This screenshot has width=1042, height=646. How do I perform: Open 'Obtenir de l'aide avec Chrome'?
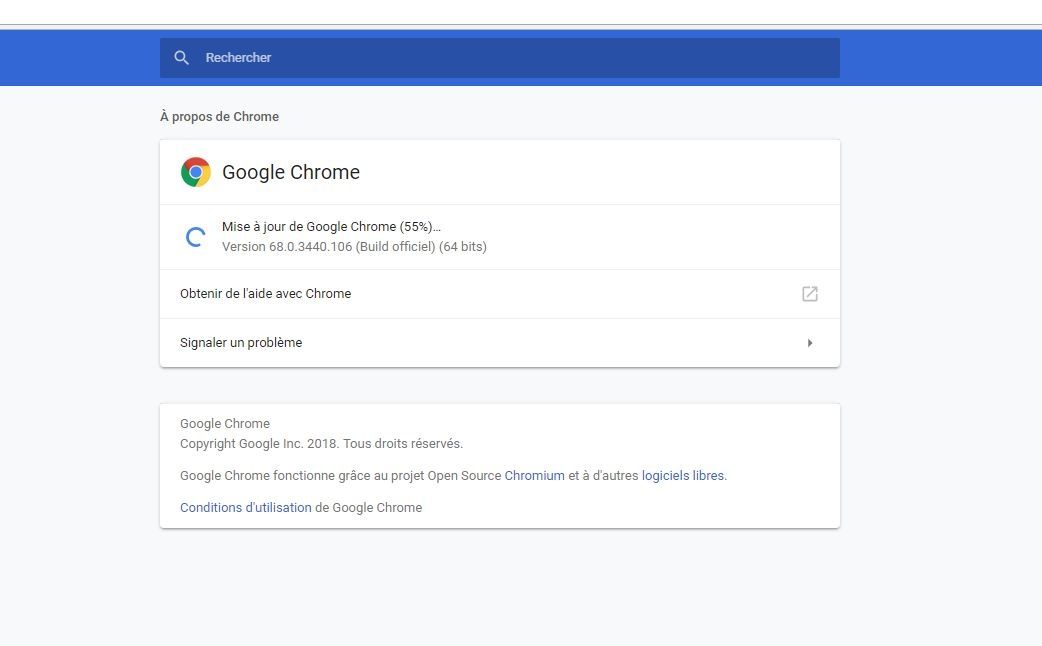(500, 294)
